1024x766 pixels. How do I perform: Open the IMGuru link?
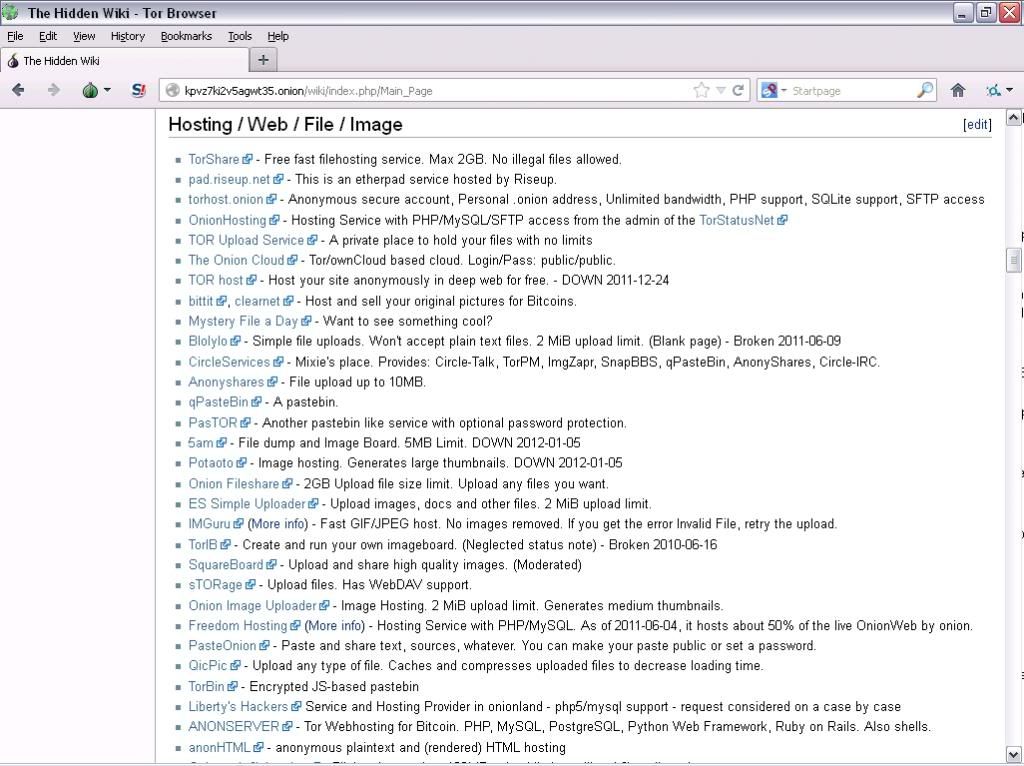210,524
